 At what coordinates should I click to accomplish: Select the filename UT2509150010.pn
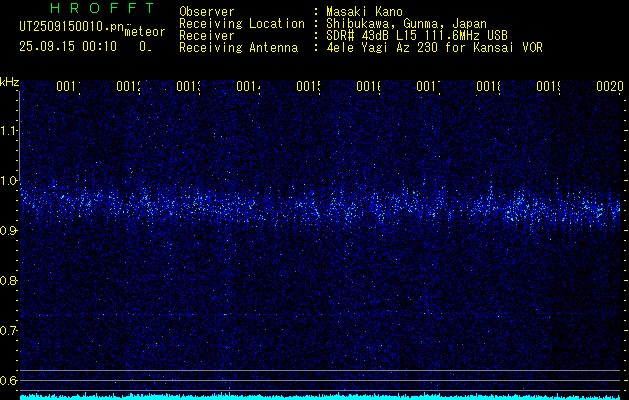click(x=71, y=26)
